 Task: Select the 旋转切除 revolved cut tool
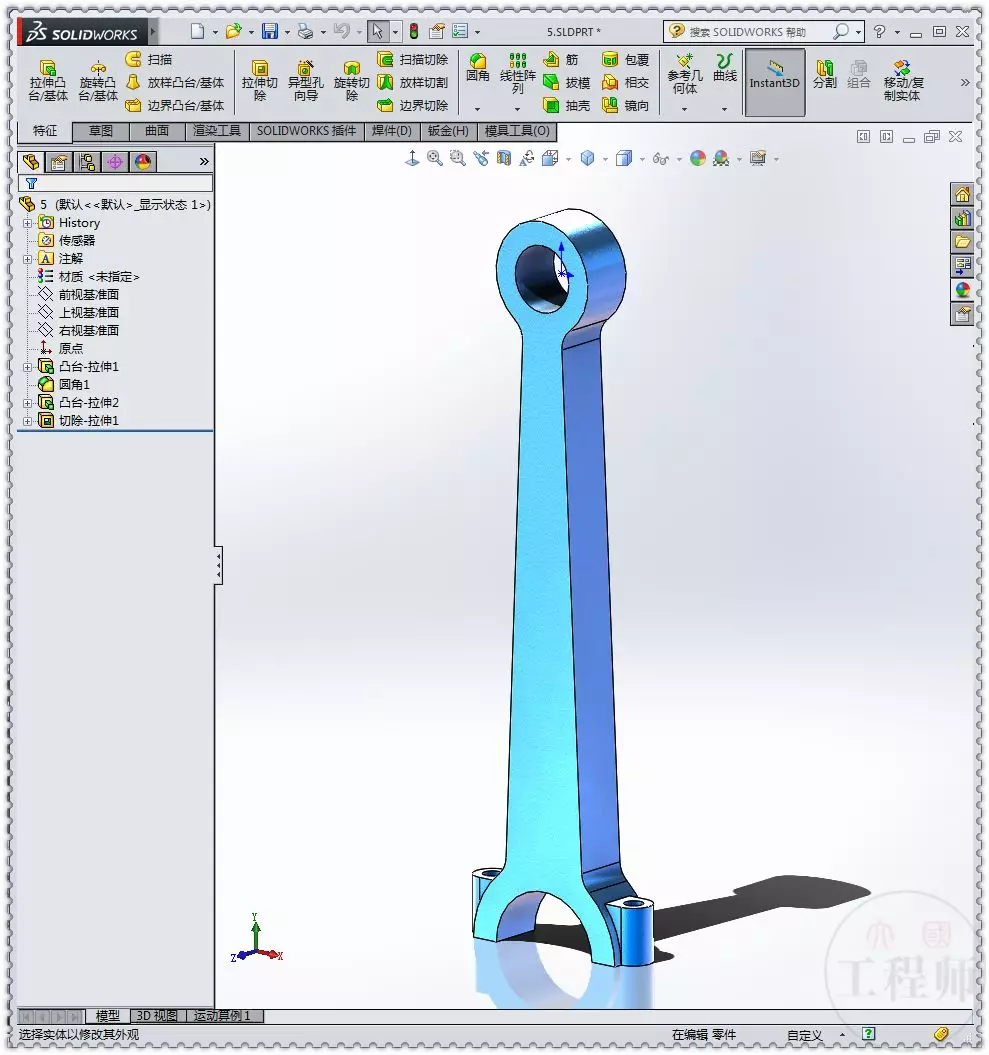point(351,81)
